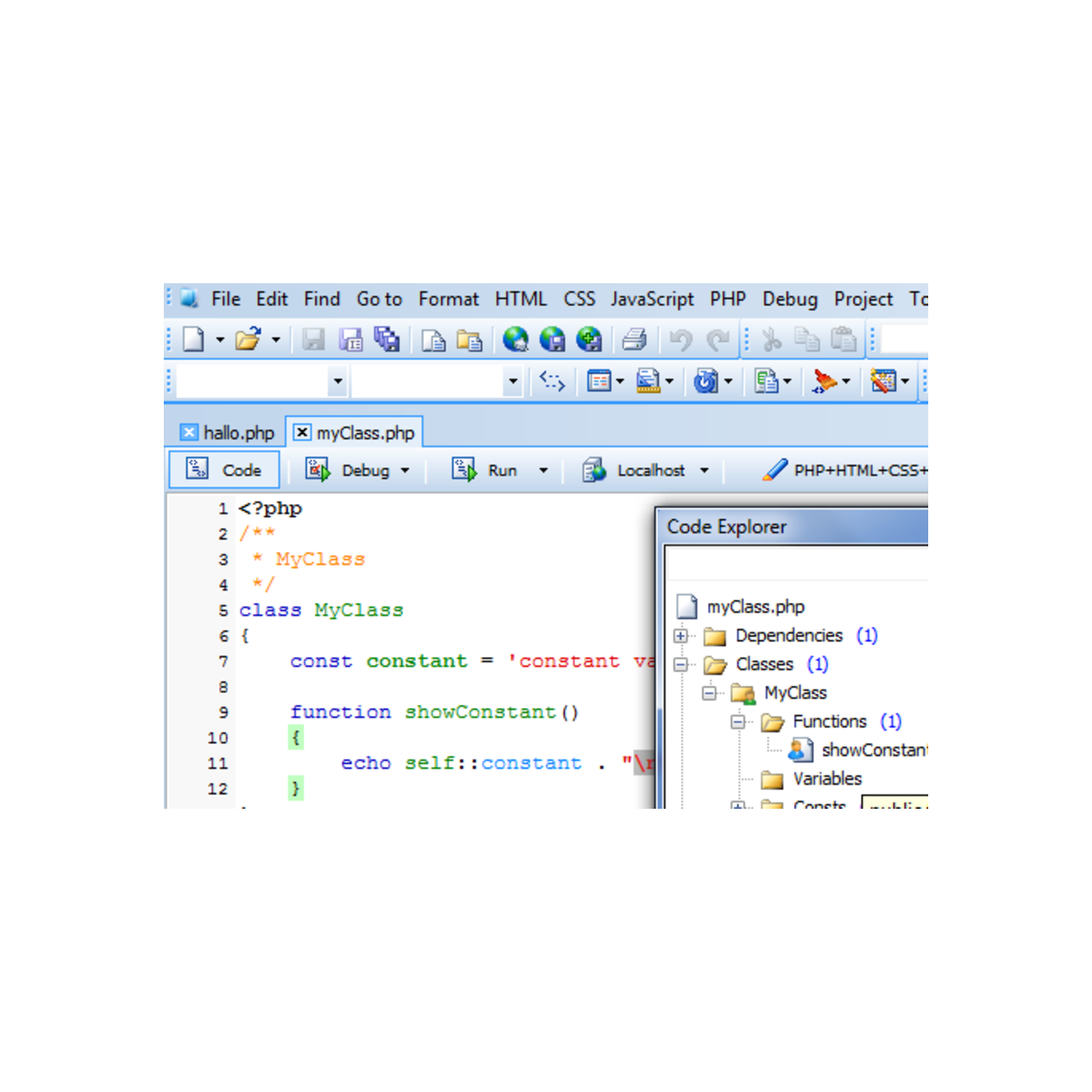Viewport: 1092px width, 1092px height.
Task: Collapse the Classes tree node
Action: (x=681, y=665)
